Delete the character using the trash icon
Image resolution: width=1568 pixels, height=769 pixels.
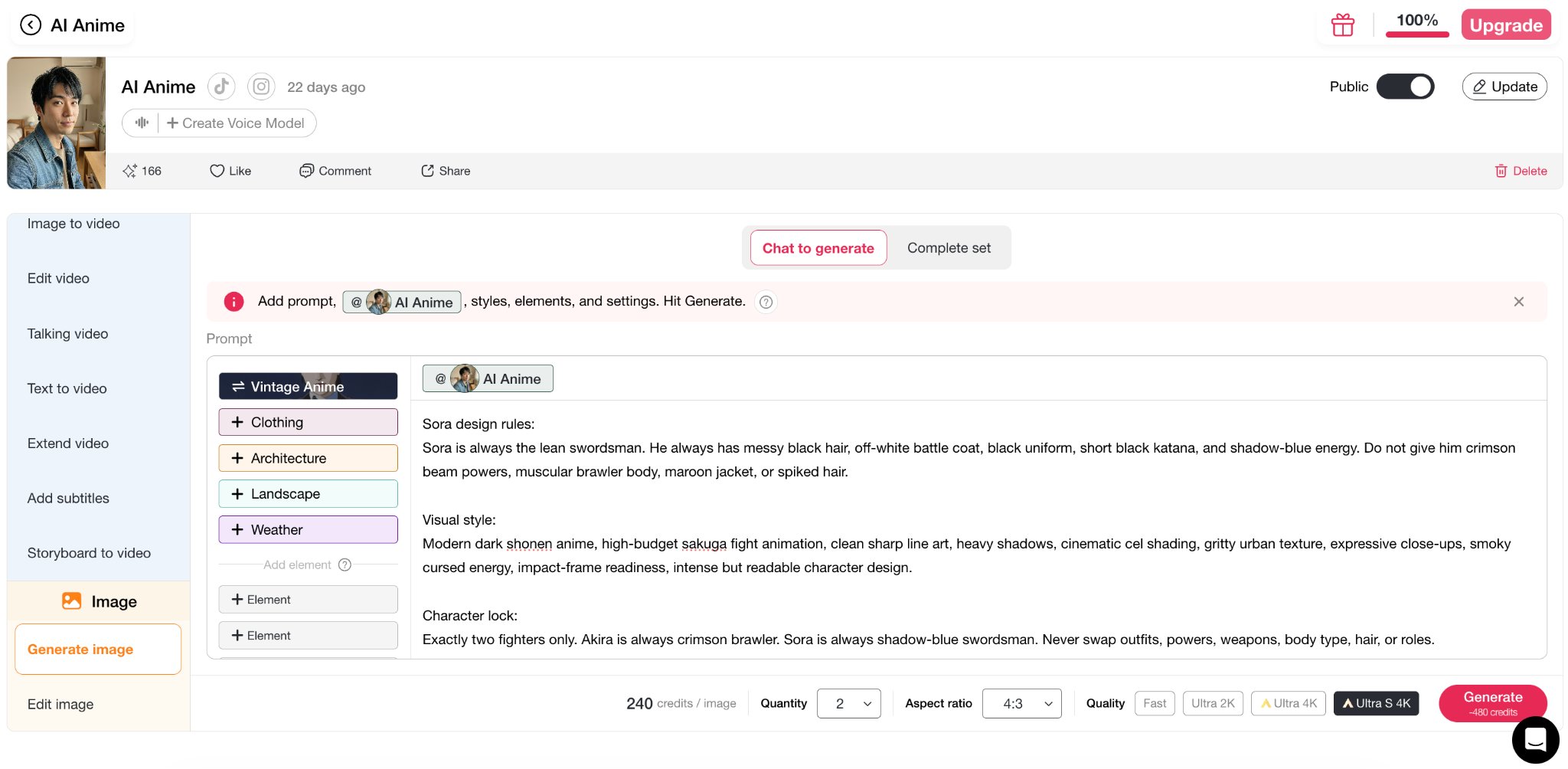point(1501,171)
